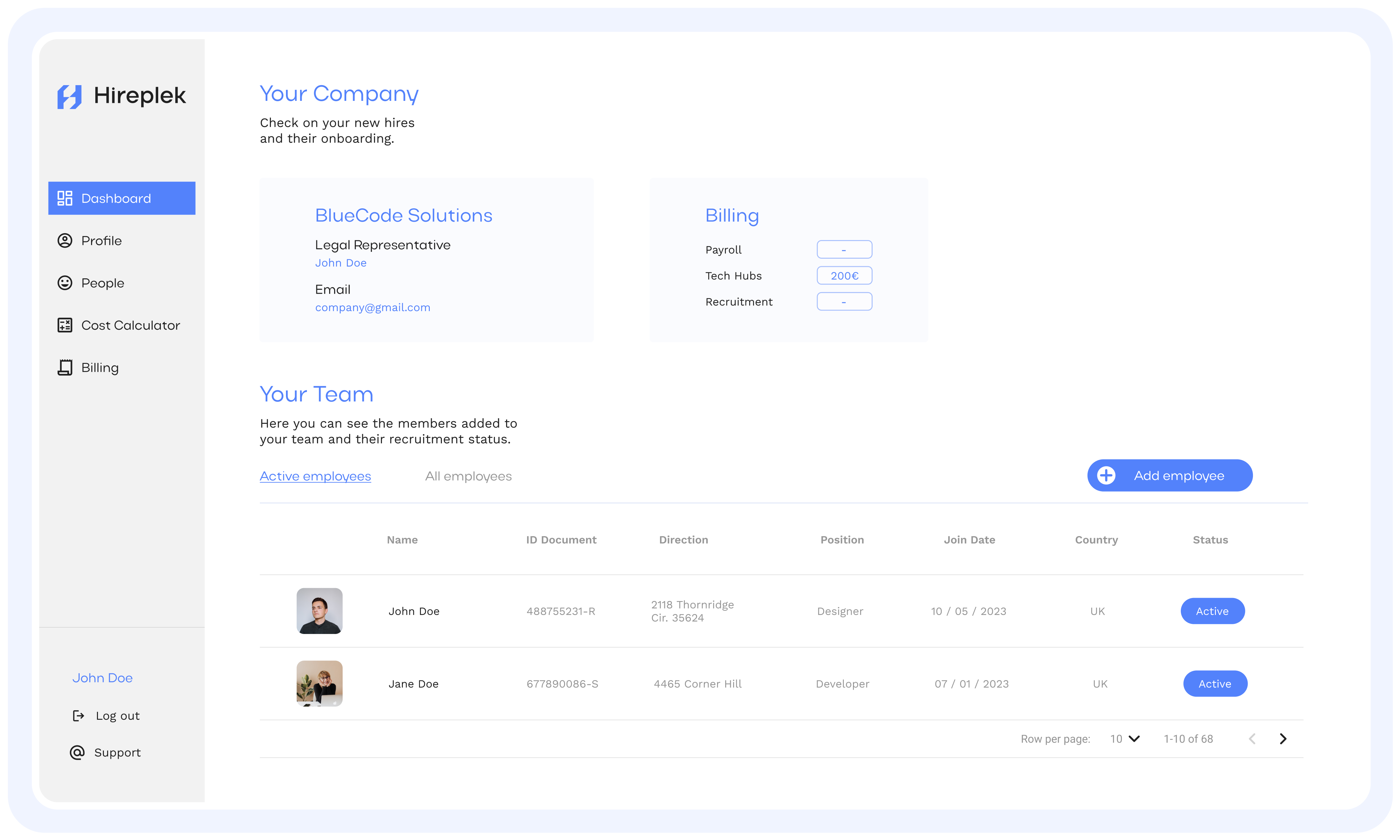
Task: Click address 2118 Thornridge Cir. 35624
Action: [x=692, y=611]
